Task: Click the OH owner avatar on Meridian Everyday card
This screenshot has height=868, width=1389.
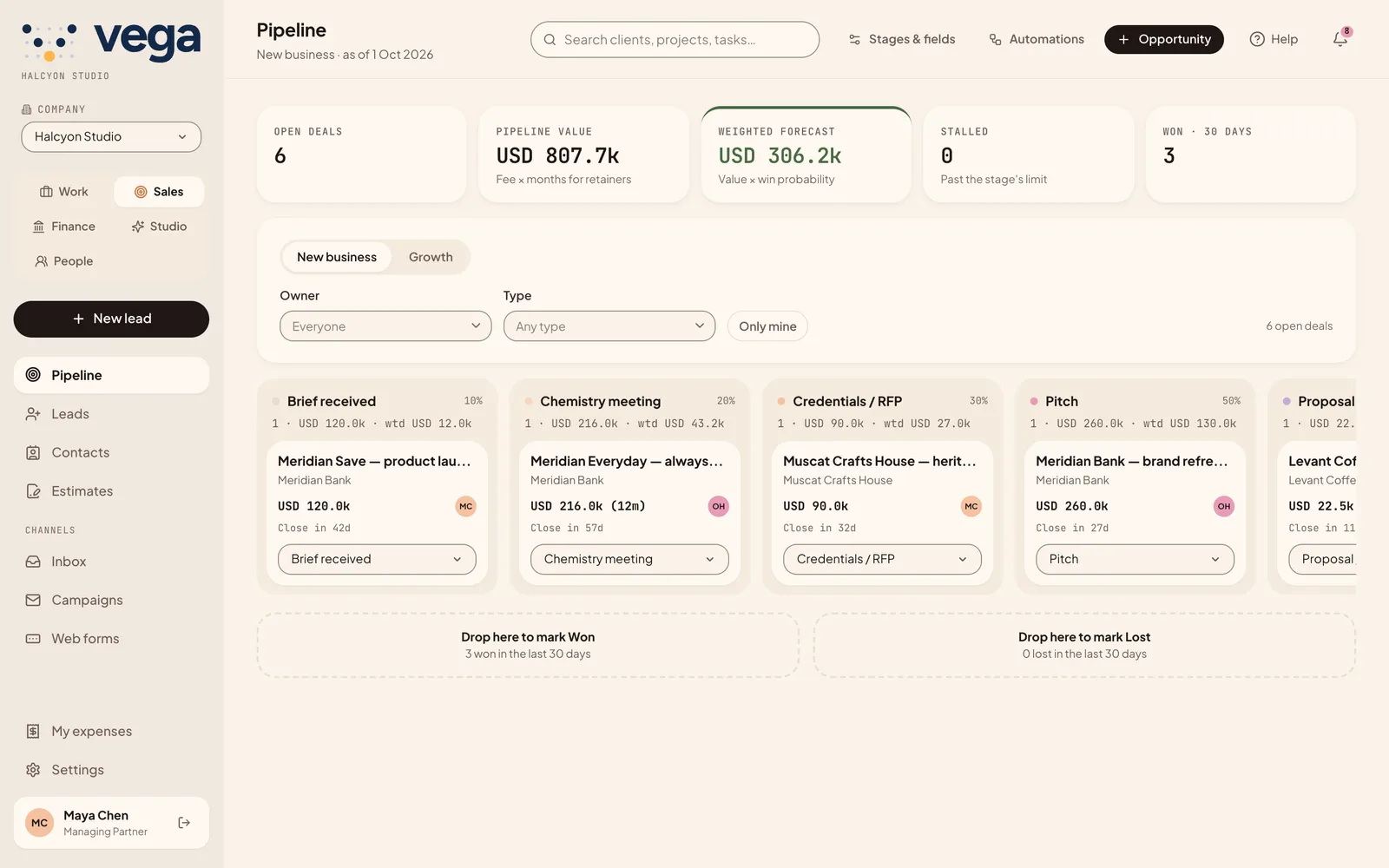Action: tap(718, 506)
